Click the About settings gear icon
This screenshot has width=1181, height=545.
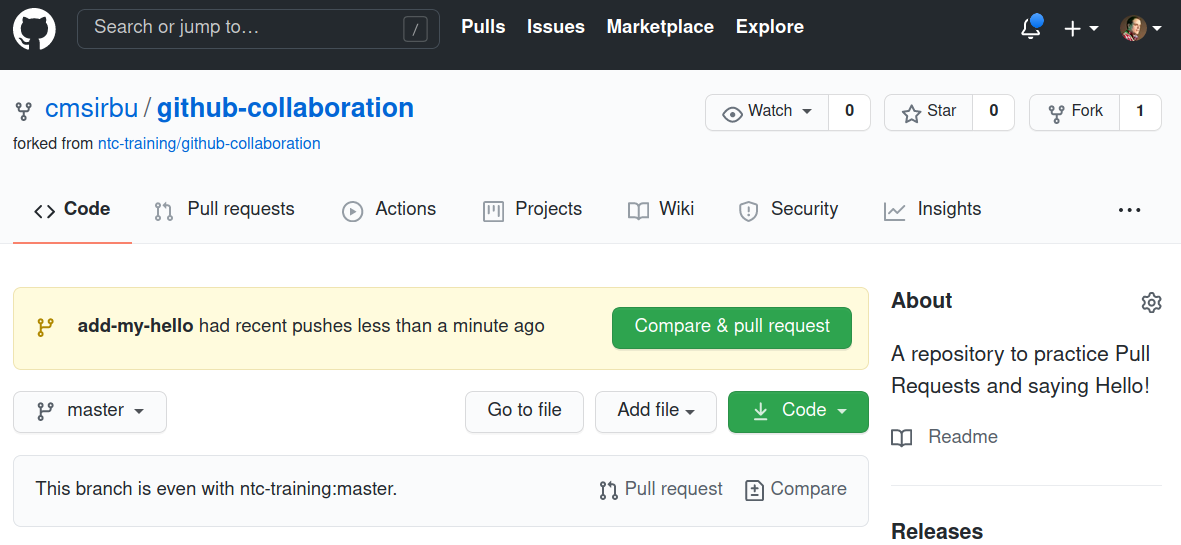pyautogui.click(x=1151, y=302)
